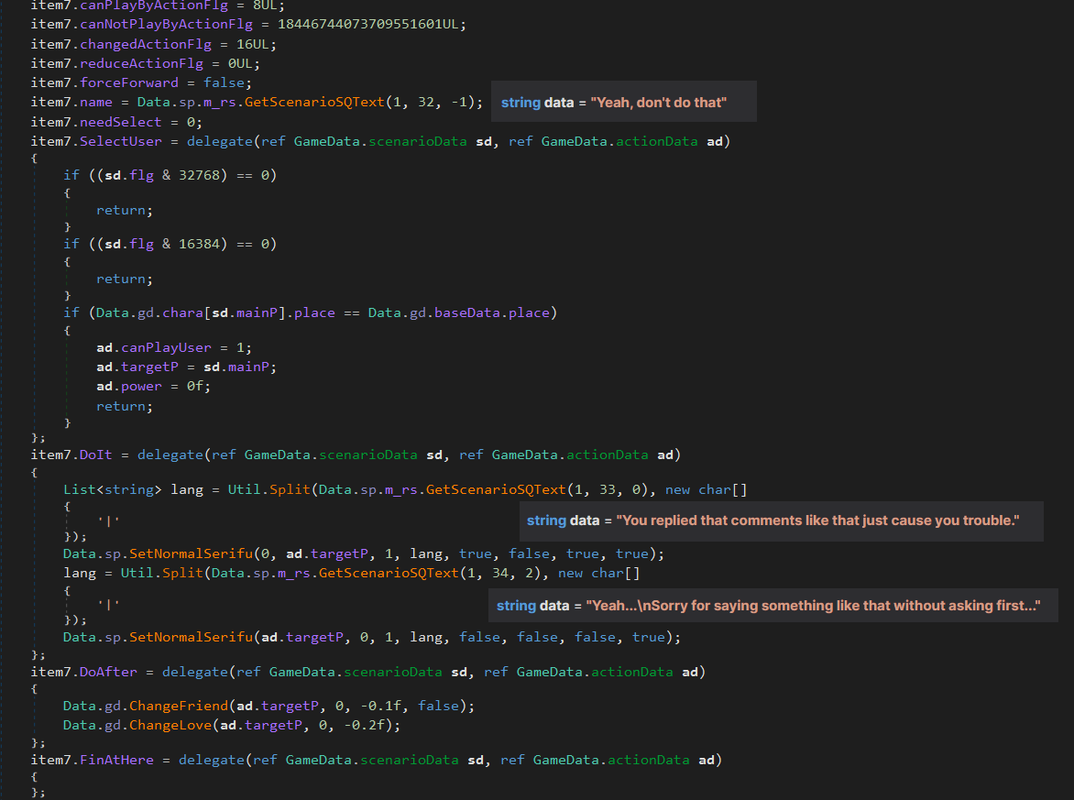Image resolution: width=1074 pixels, height=800 pixels.
Task: Click the forceForward property name
Action: tap(129, 83)
